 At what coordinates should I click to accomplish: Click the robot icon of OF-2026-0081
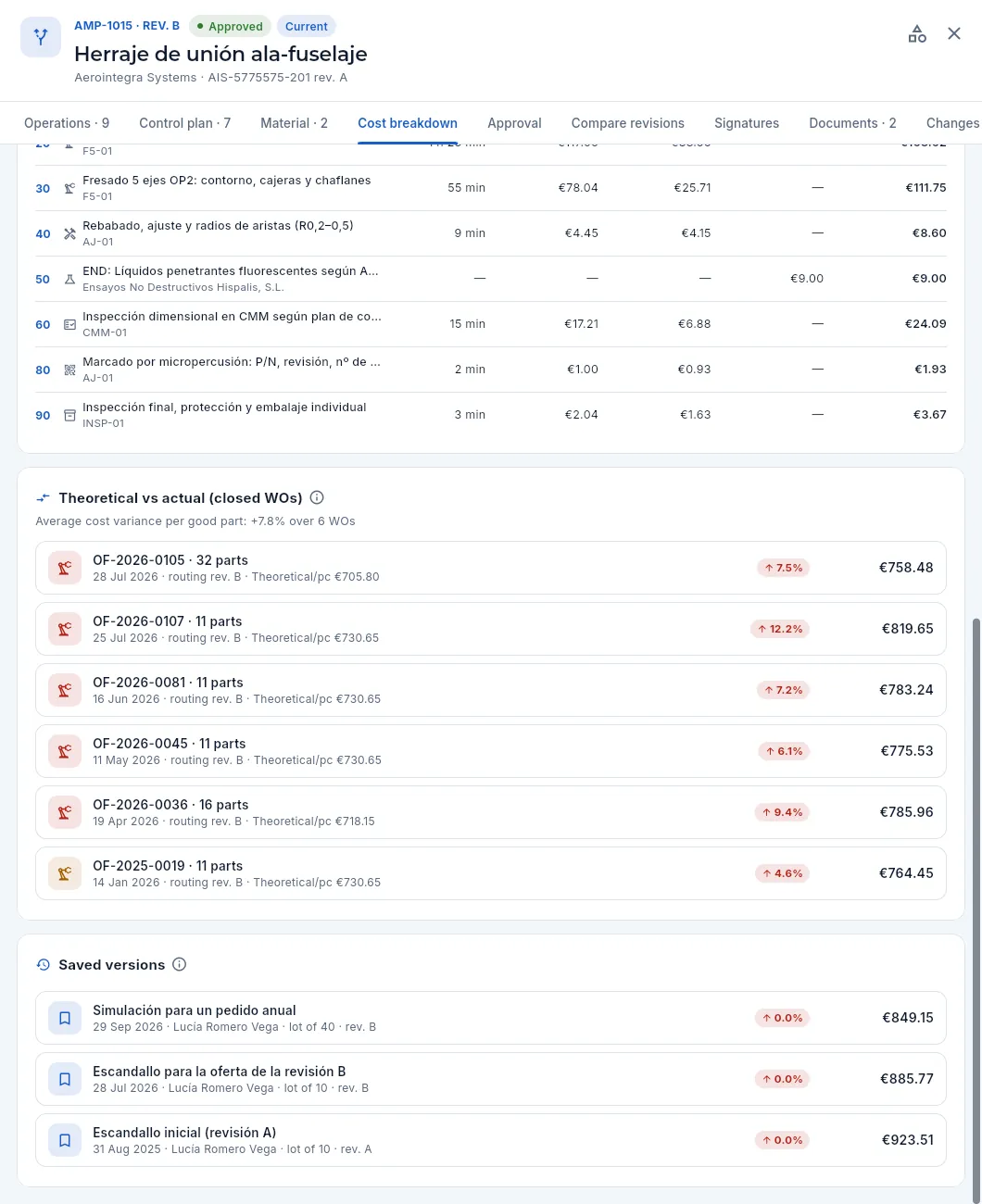[x=65, y=690]
